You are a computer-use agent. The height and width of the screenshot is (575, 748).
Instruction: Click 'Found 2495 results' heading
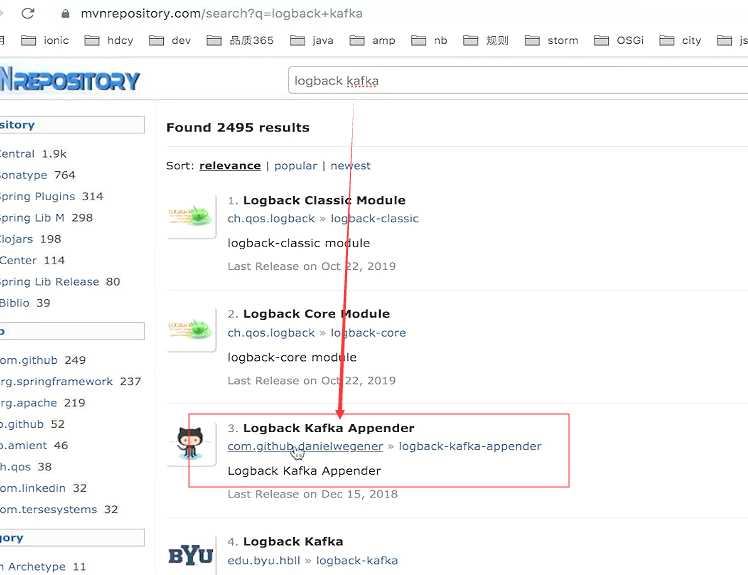pos(238,127)
